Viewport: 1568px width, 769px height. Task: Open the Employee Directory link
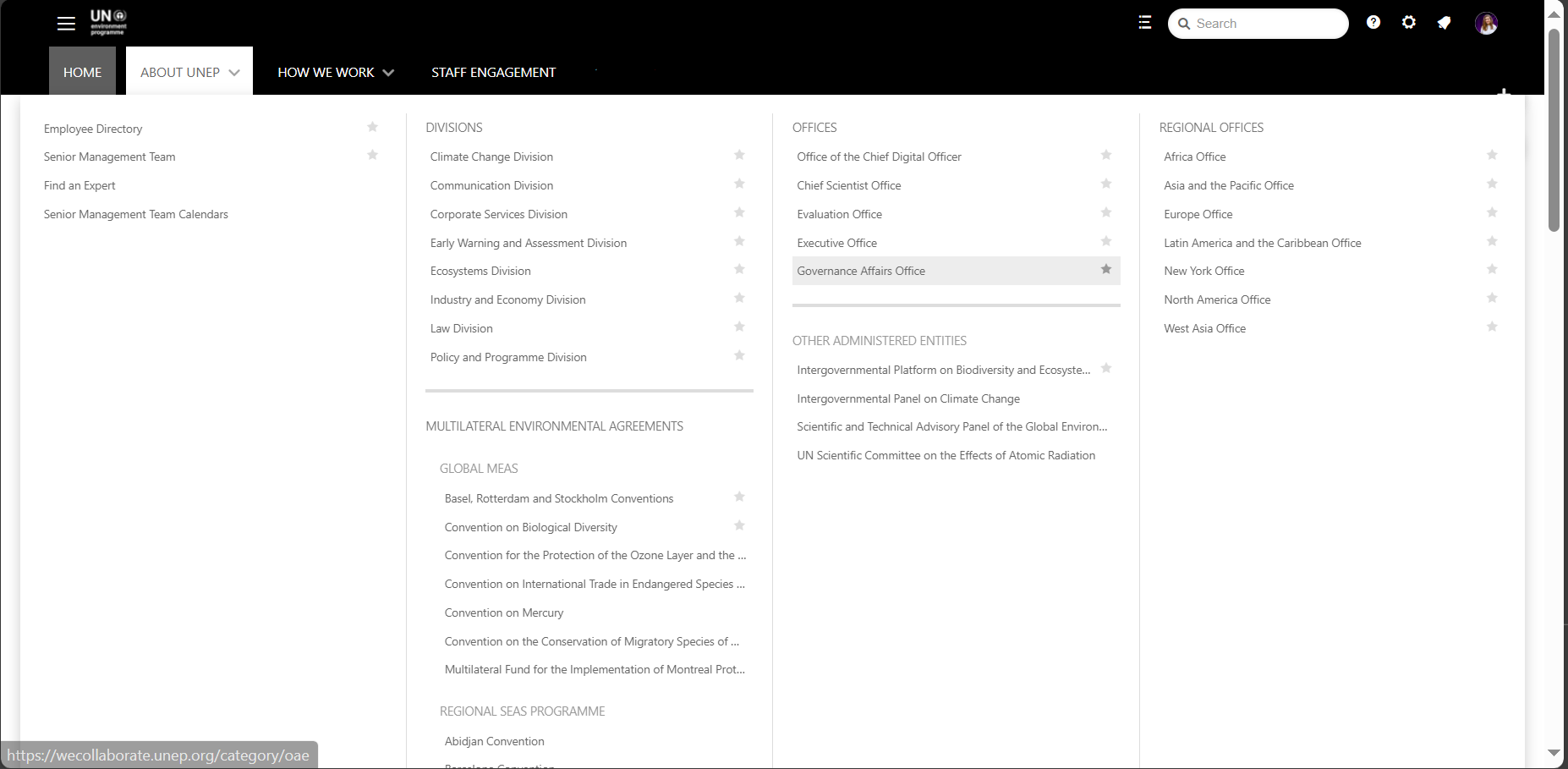tap(93, 129)
